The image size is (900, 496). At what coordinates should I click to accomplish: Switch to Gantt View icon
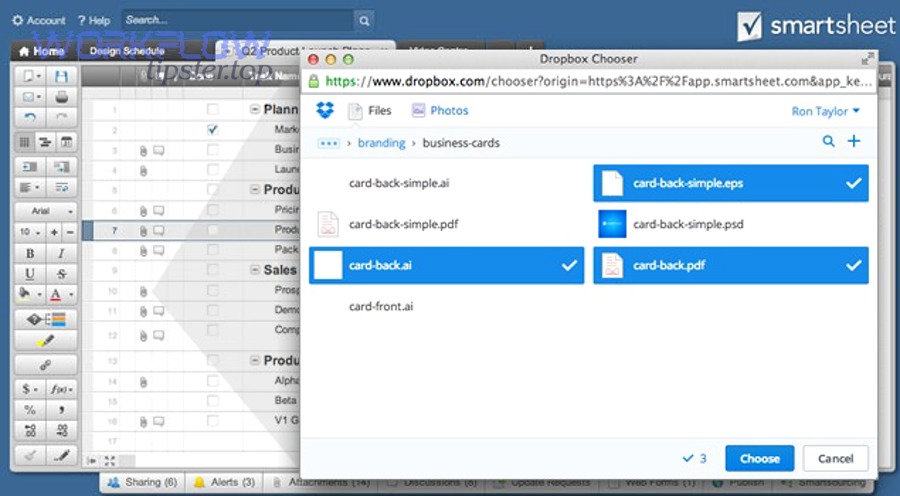click(x=45, y=142)
